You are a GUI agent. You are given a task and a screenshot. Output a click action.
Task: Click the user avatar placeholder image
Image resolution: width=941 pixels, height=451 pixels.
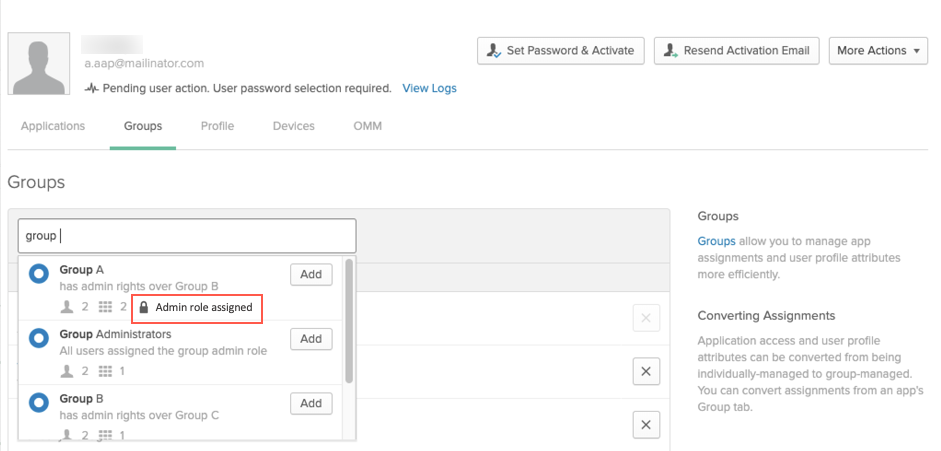(38, 64)
